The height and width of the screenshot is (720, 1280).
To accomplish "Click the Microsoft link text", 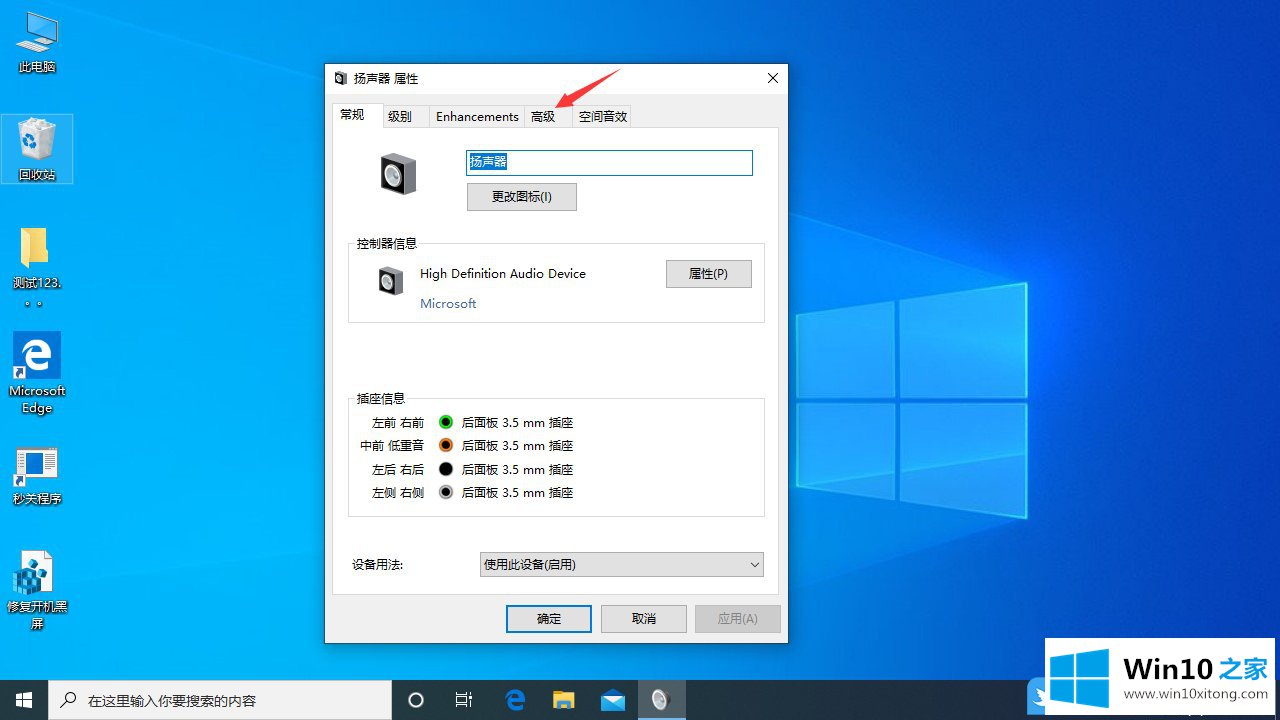I will pos(448,303).
